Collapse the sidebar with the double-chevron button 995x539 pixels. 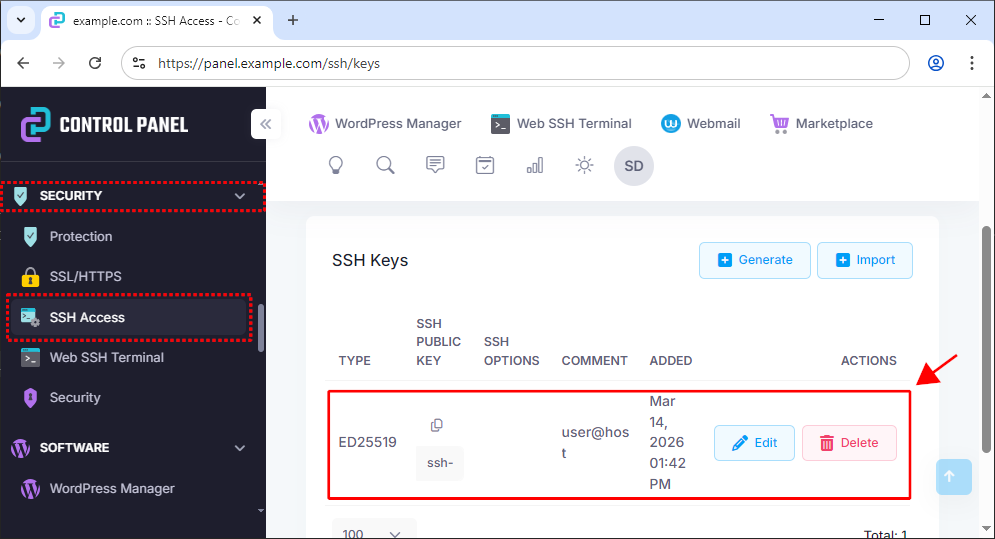[266, 124]
